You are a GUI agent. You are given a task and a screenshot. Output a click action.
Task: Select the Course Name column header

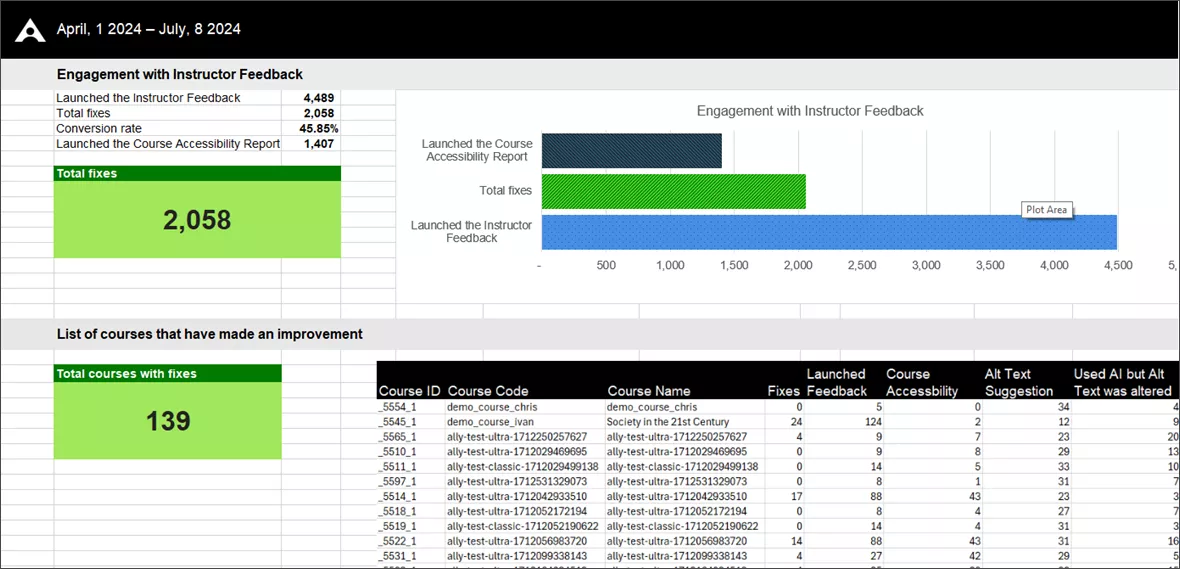click(649, 391)
